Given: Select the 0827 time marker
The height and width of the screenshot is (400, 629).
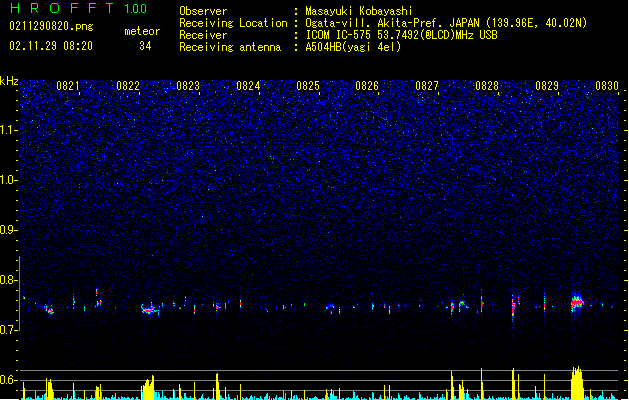Looking at the screenshot, I should tap(427, 86).
